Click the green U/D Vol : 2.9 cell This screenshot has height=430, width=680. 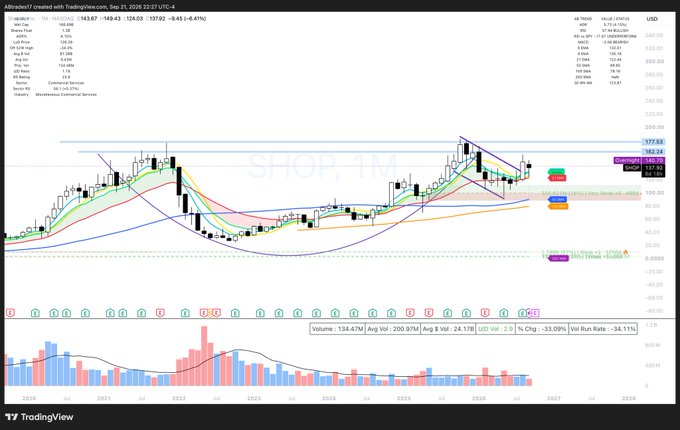495,329
